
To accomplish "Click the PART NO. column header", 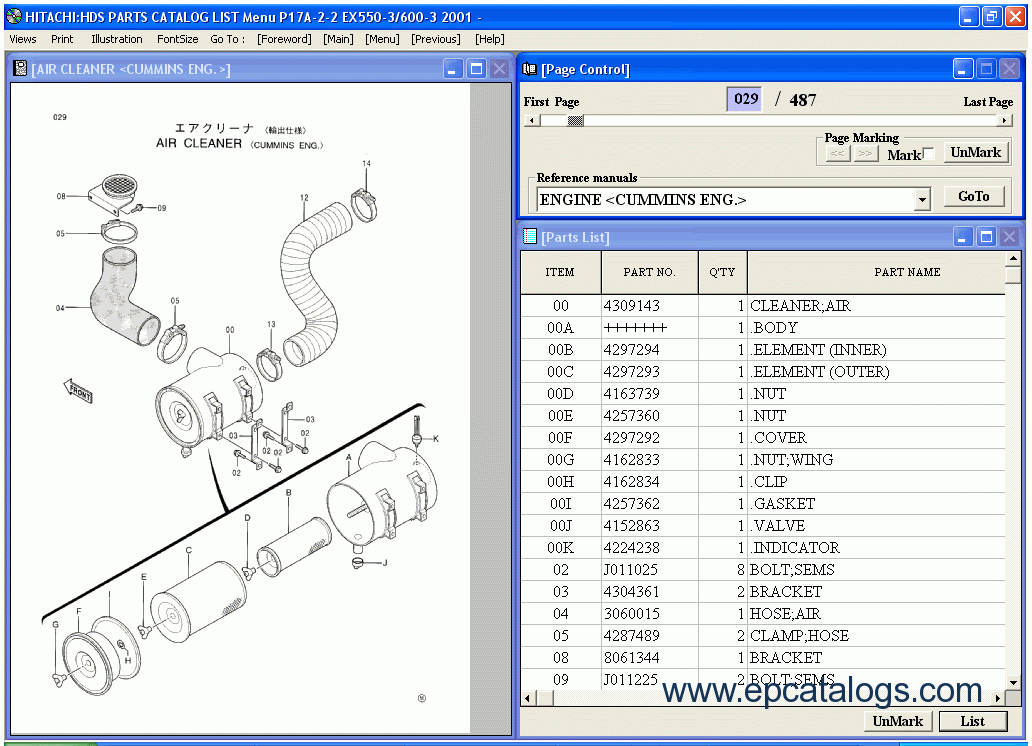I will (650, 272).
